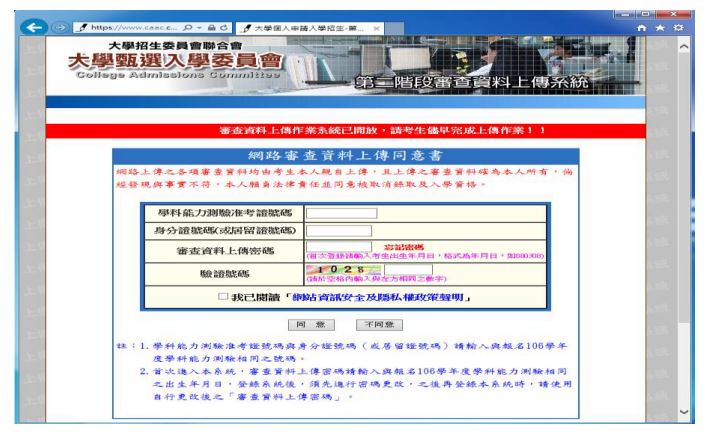Viewport: 715px width, 445px height.
Task: Click the red 忘記密碼 link
Action: coord(404,247)
